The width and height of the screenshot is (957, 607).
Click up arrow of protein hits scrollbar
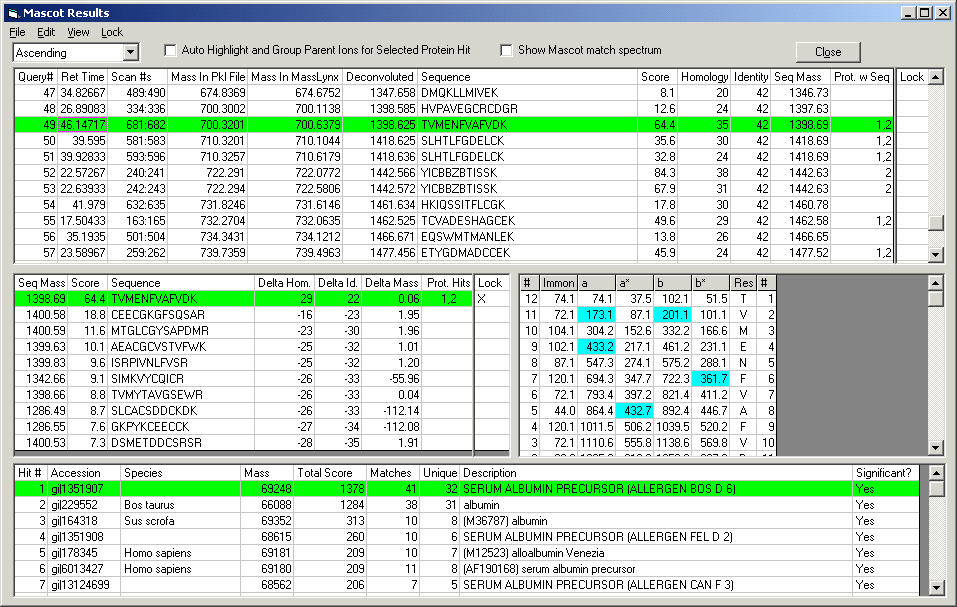pyautogui.click(x=936, y=473)
